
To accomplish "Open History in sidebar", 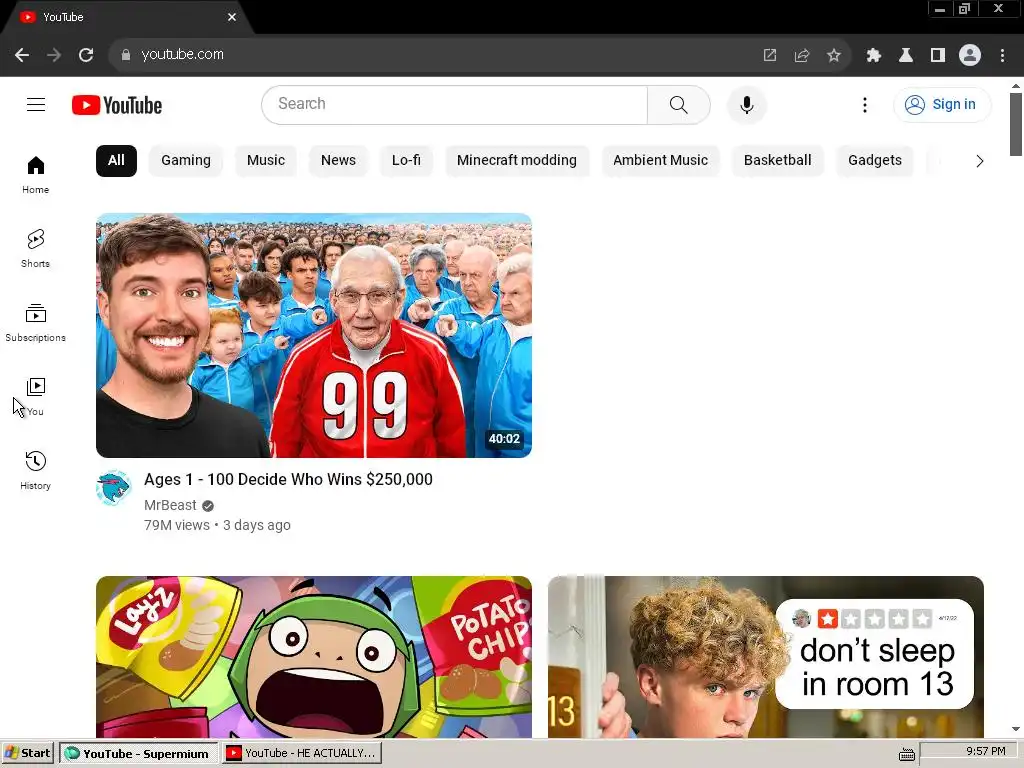I will pyautogui.click(x=35, y=471).
